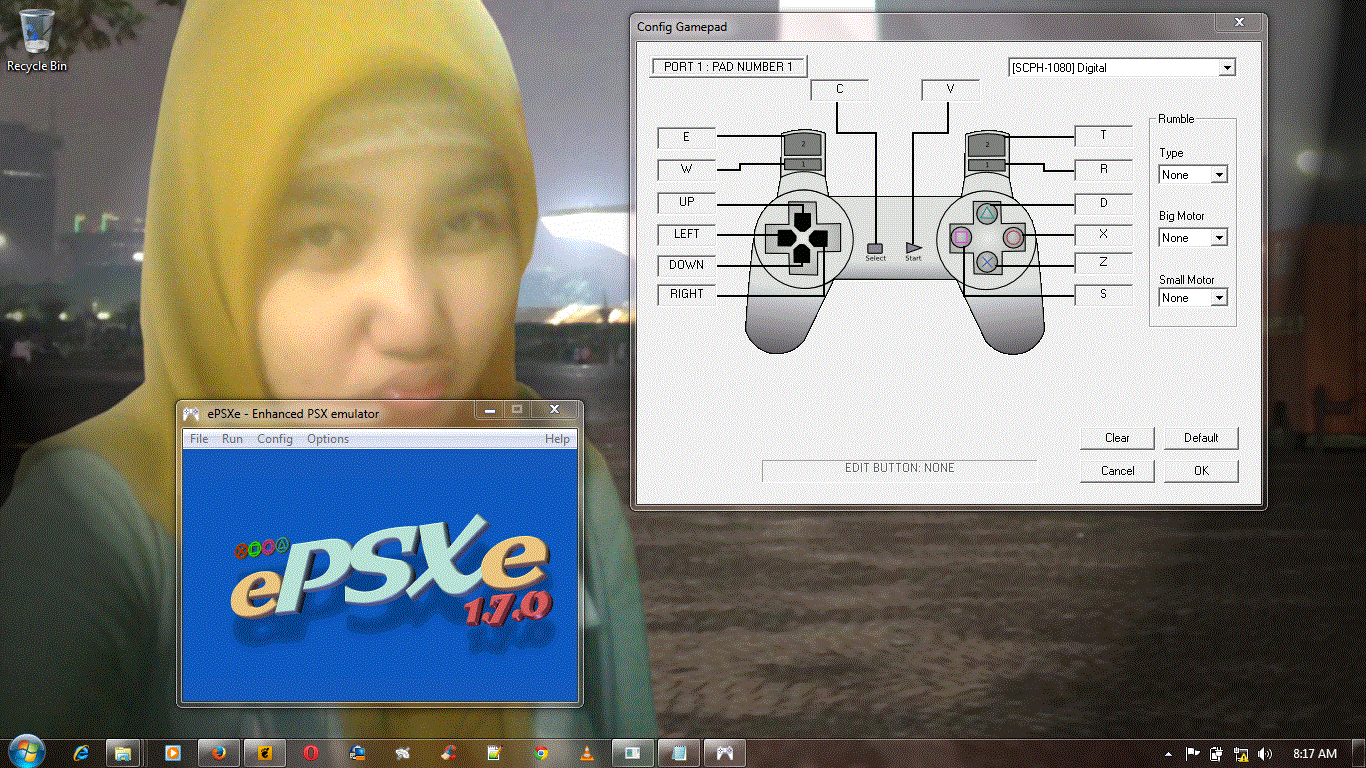The width and height of the screenshot is (1366, 768).
Task: Select the LEFT direction key field
Action: tap(687, 234)
